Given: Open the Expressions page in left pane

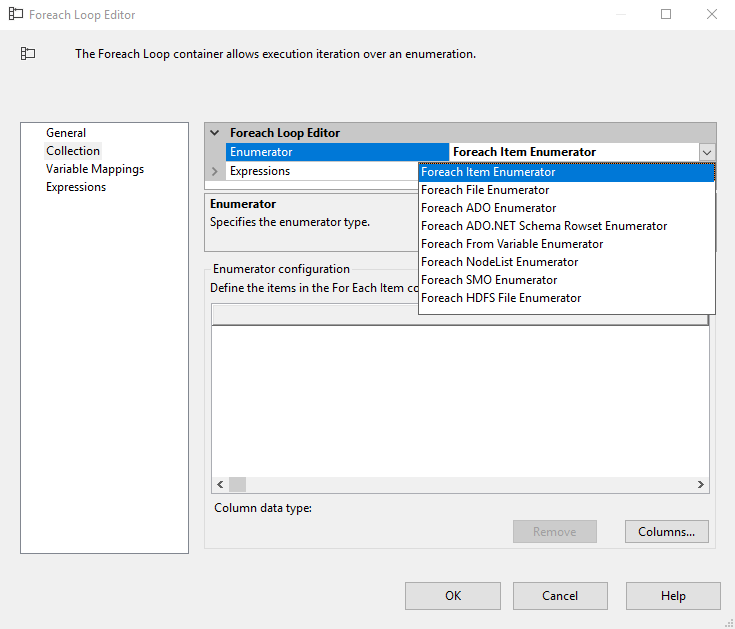Looking at the screenshot, I should coord(76,187).
